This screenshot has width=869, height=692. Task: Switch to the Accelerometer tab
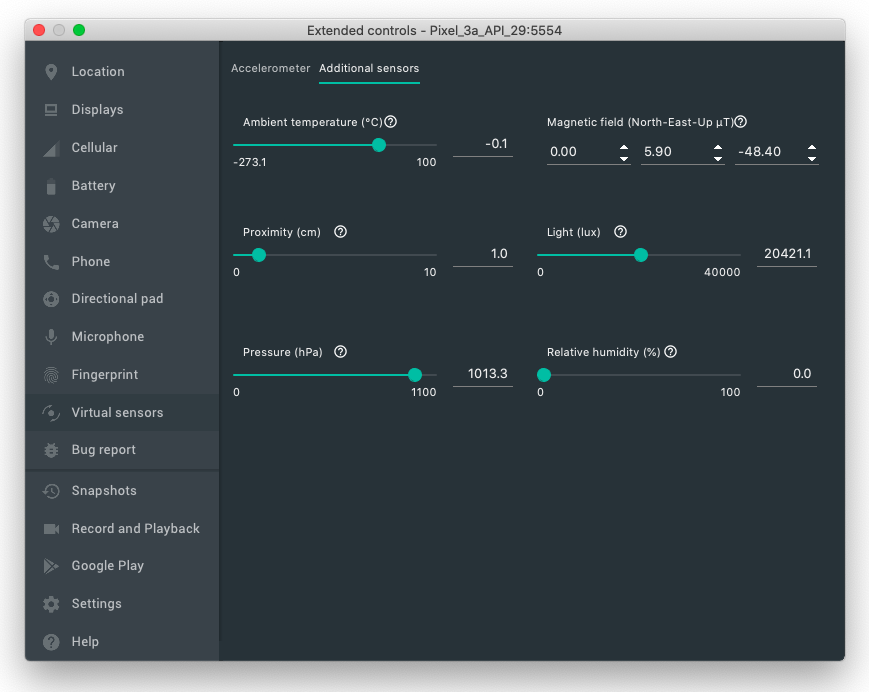pos(271,69)
